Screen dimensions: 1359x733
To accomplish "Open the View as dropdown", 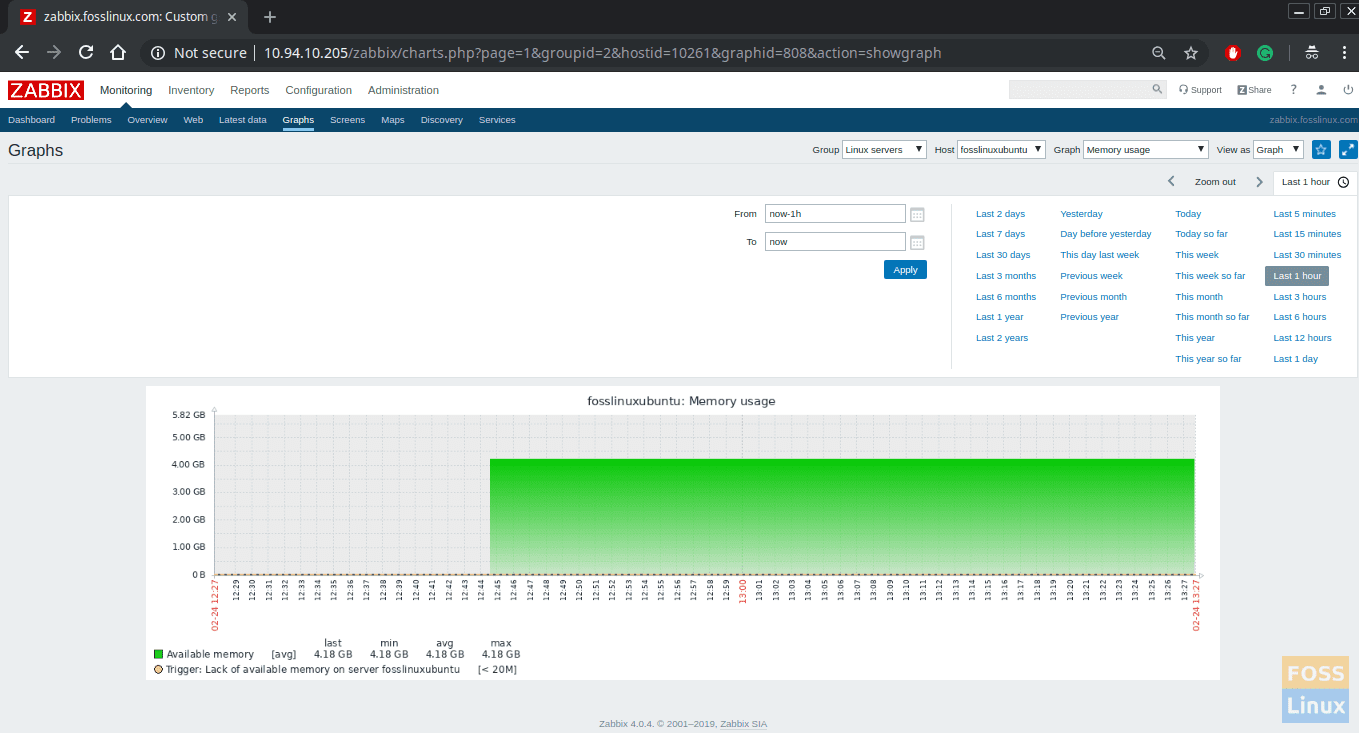I will tap(1278, 150).
